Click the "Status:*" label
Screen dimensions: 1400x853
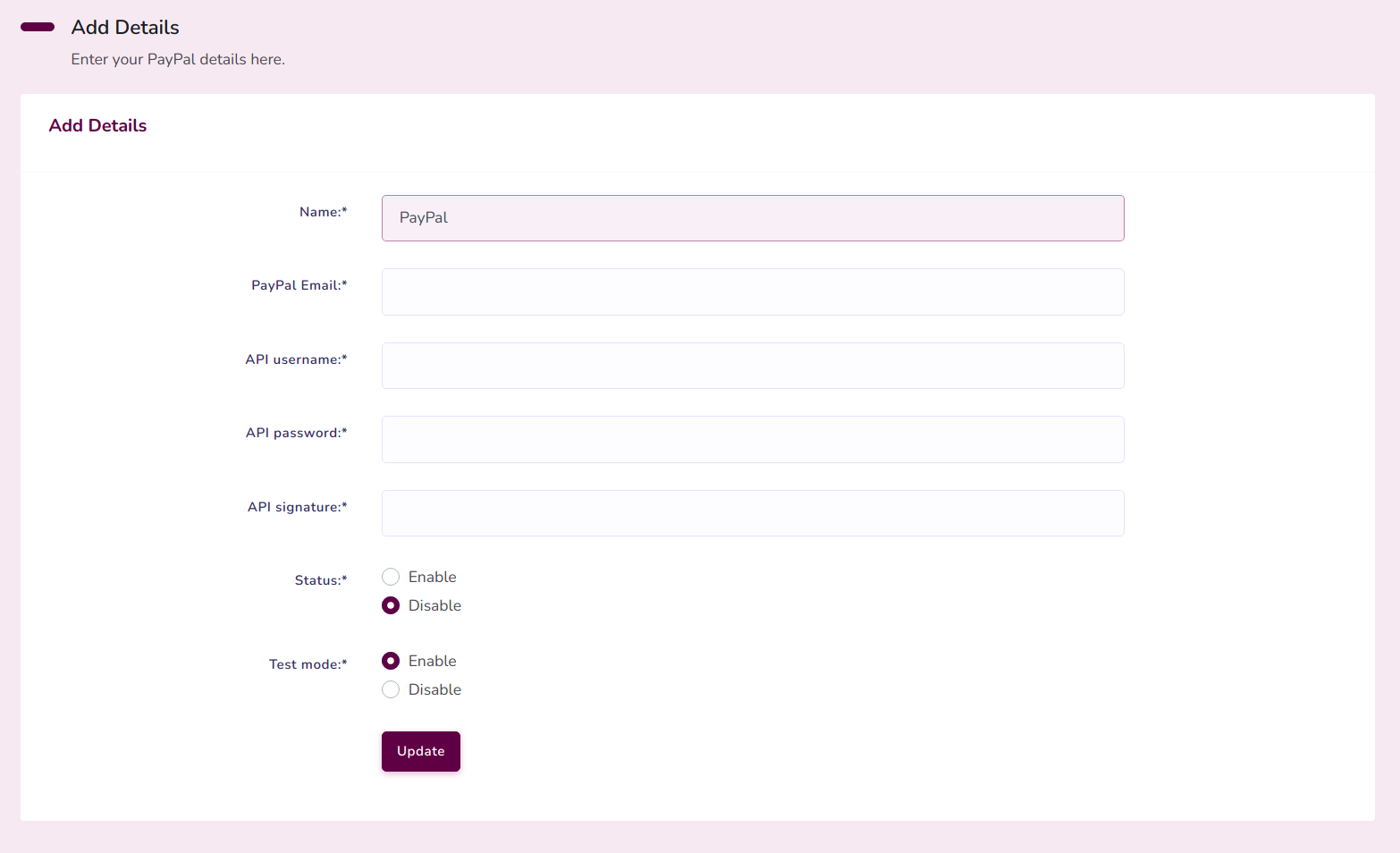coord(321,580)
